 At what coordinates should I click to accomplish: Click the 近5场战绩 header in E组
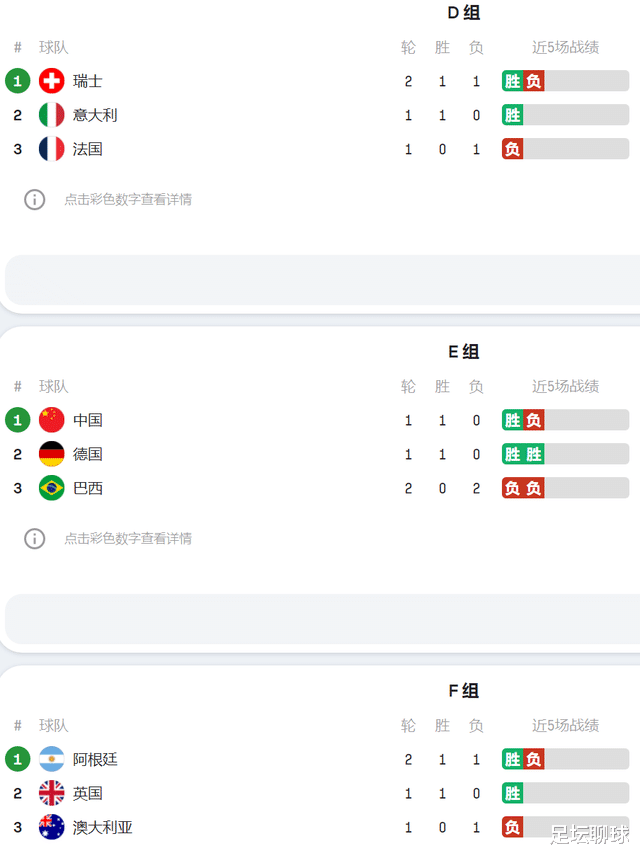(x=566, y=386)
